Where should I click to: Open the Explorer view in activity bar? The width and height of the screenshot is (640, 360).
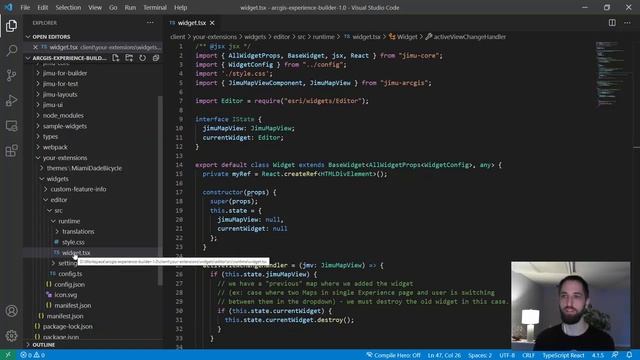[x=11, y=26]
